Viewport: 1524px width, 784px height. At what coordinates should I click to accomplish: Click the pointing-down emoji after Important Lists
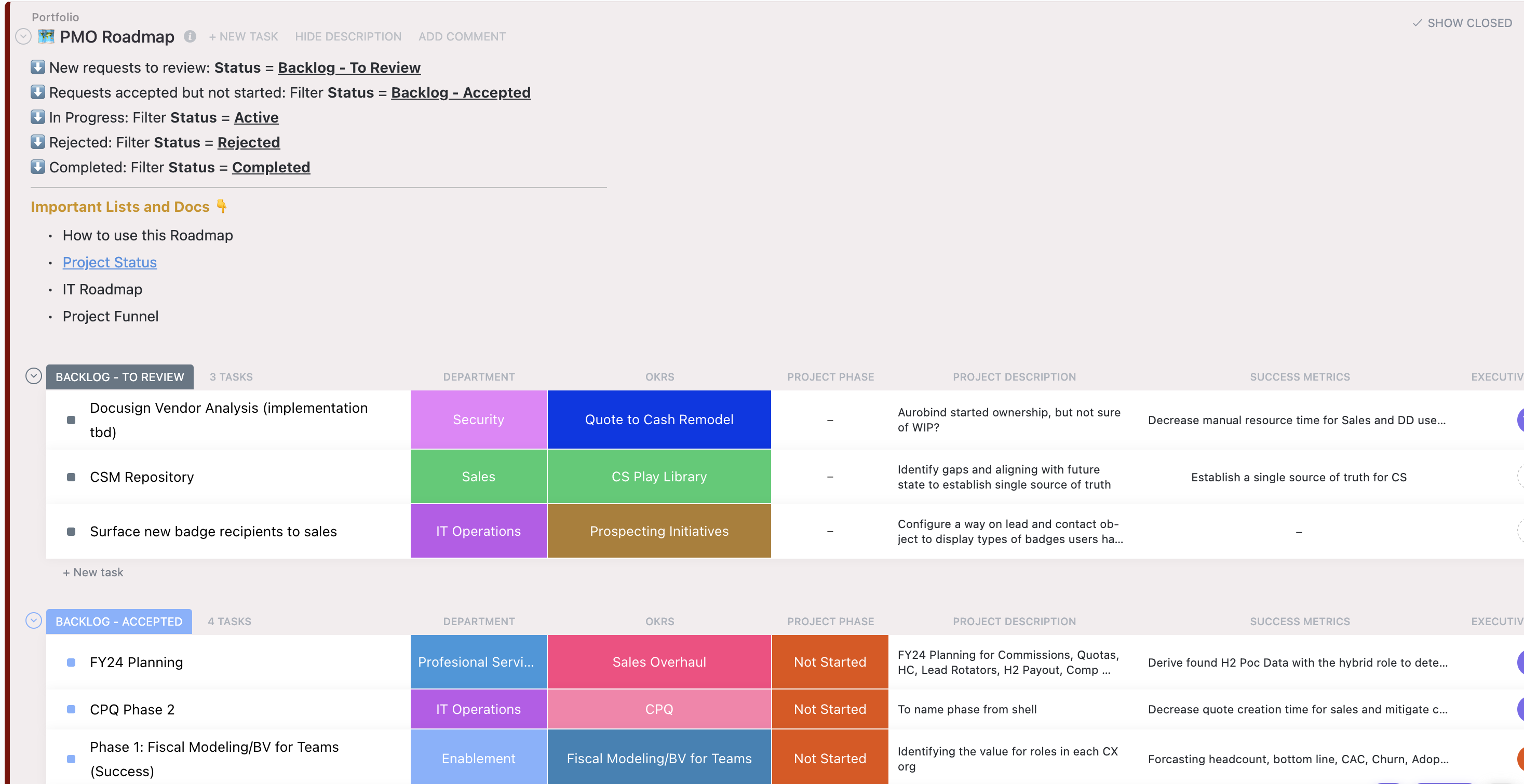point(222,206)
